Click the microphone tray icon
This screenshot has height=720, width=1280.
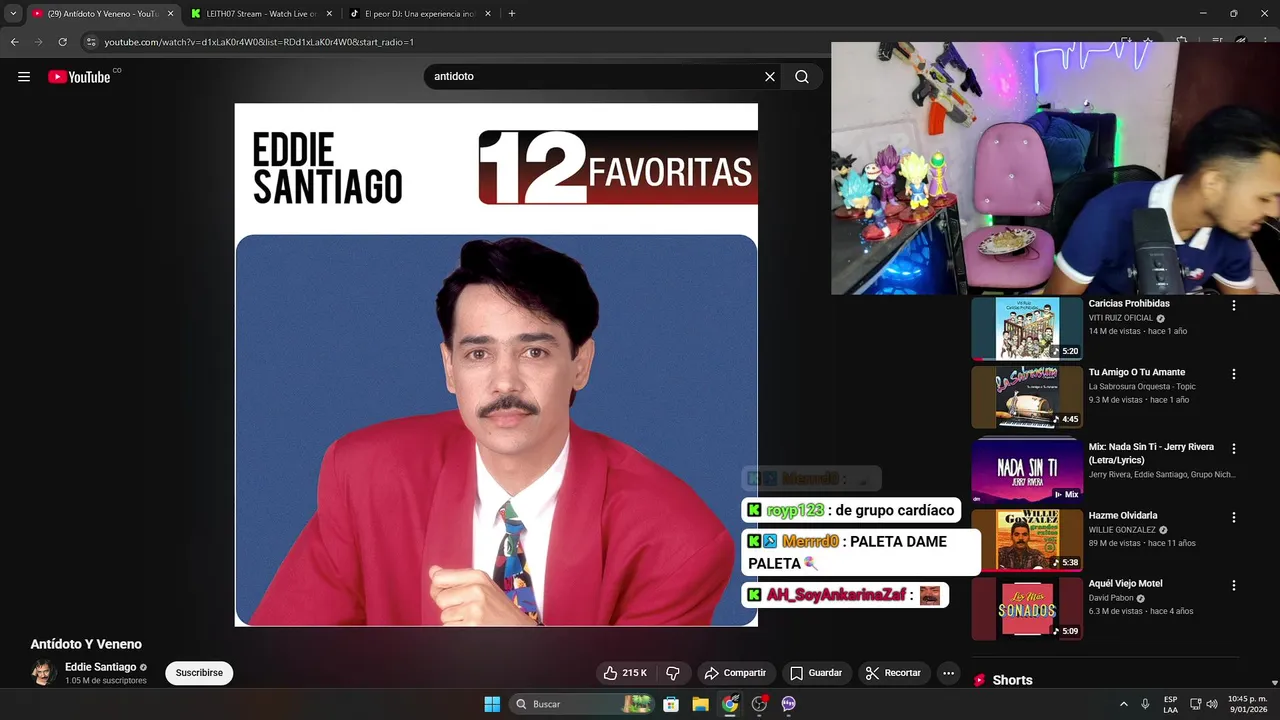click(x=1145, y=704)
